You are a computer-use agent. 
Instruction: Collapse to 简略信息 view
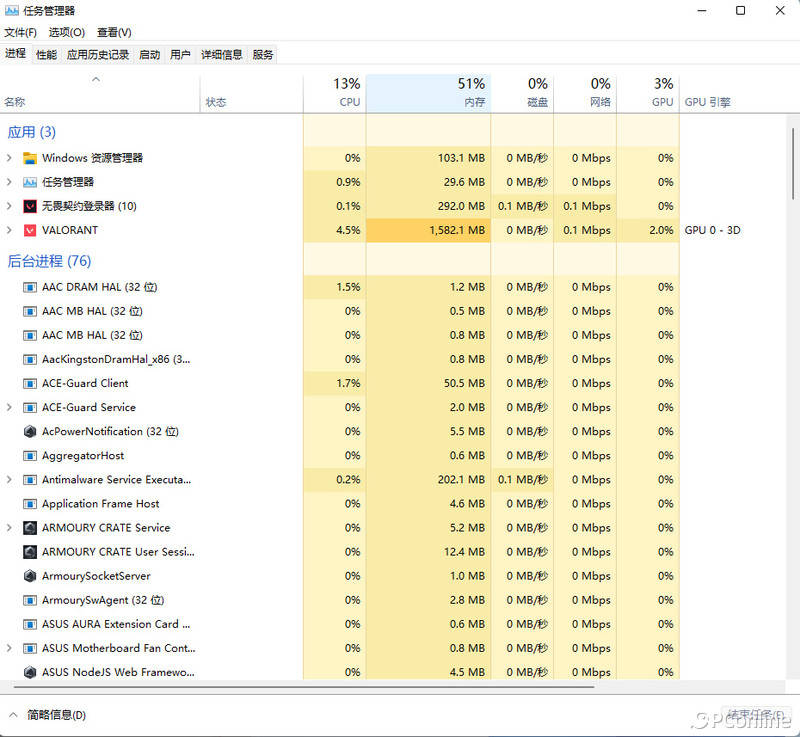click(x=47, y=715)
